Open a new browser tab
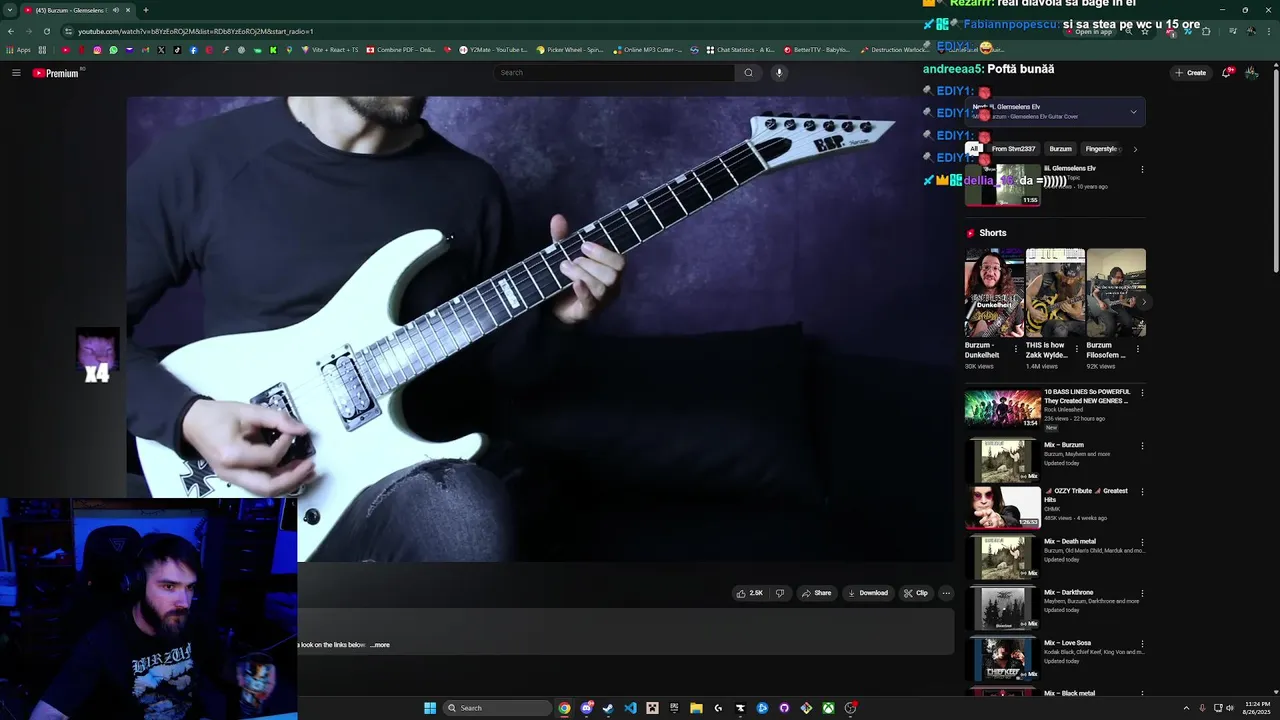The height and width of the screenshot is (720, 1280). pyautogui.click(x=146, y=10)
